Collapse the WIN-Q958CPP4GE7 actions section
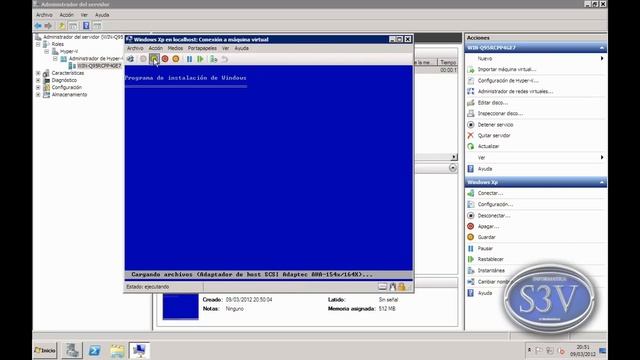Screen dimensions: 640x360 point(602,48)
